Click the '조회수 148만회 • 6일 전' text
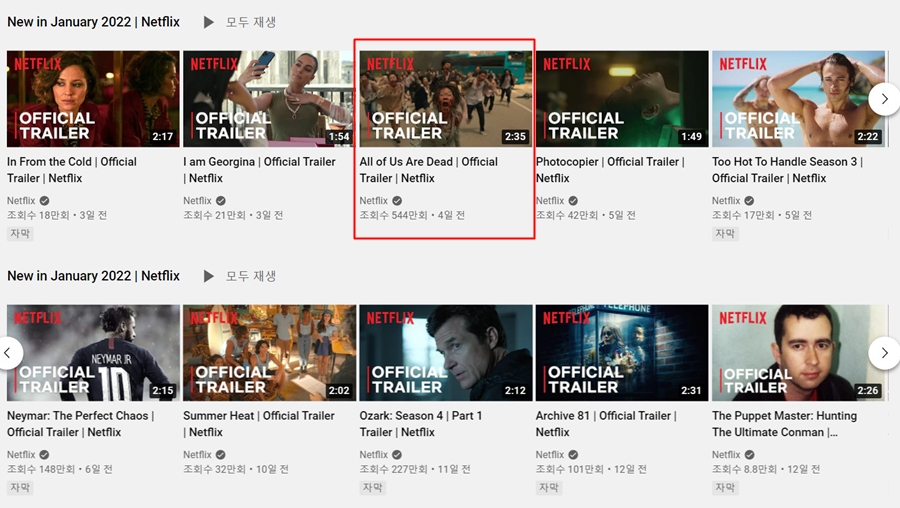 click(x=60, y=470)
